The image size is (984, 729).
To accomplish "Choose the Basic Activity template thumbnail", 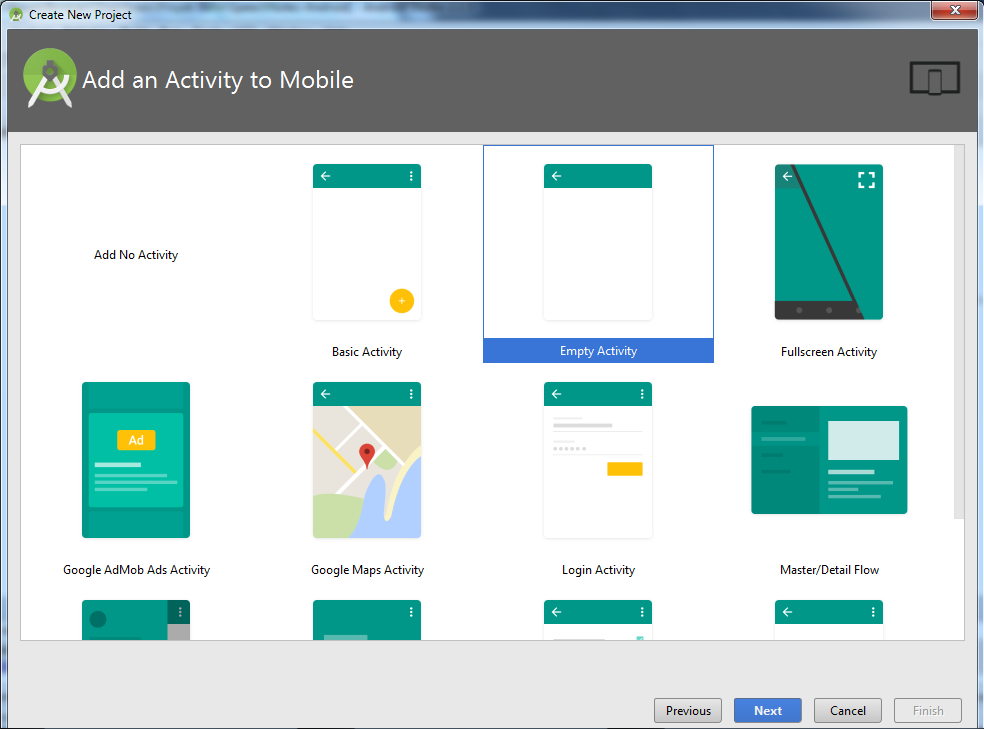I will [x=367, y=242].
